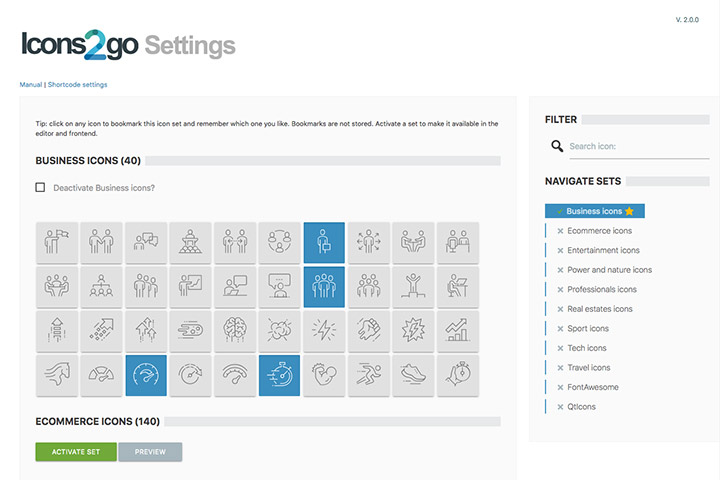Bookmark the horse head icon

[x=55, y=374]
